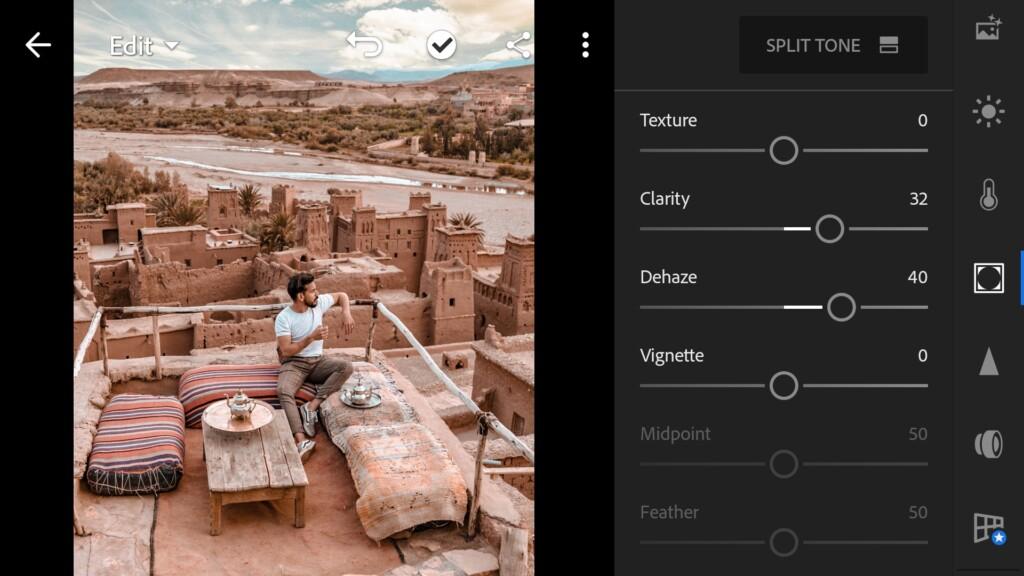Tap the photo preview of kasbah

click(x=304, y=288)
